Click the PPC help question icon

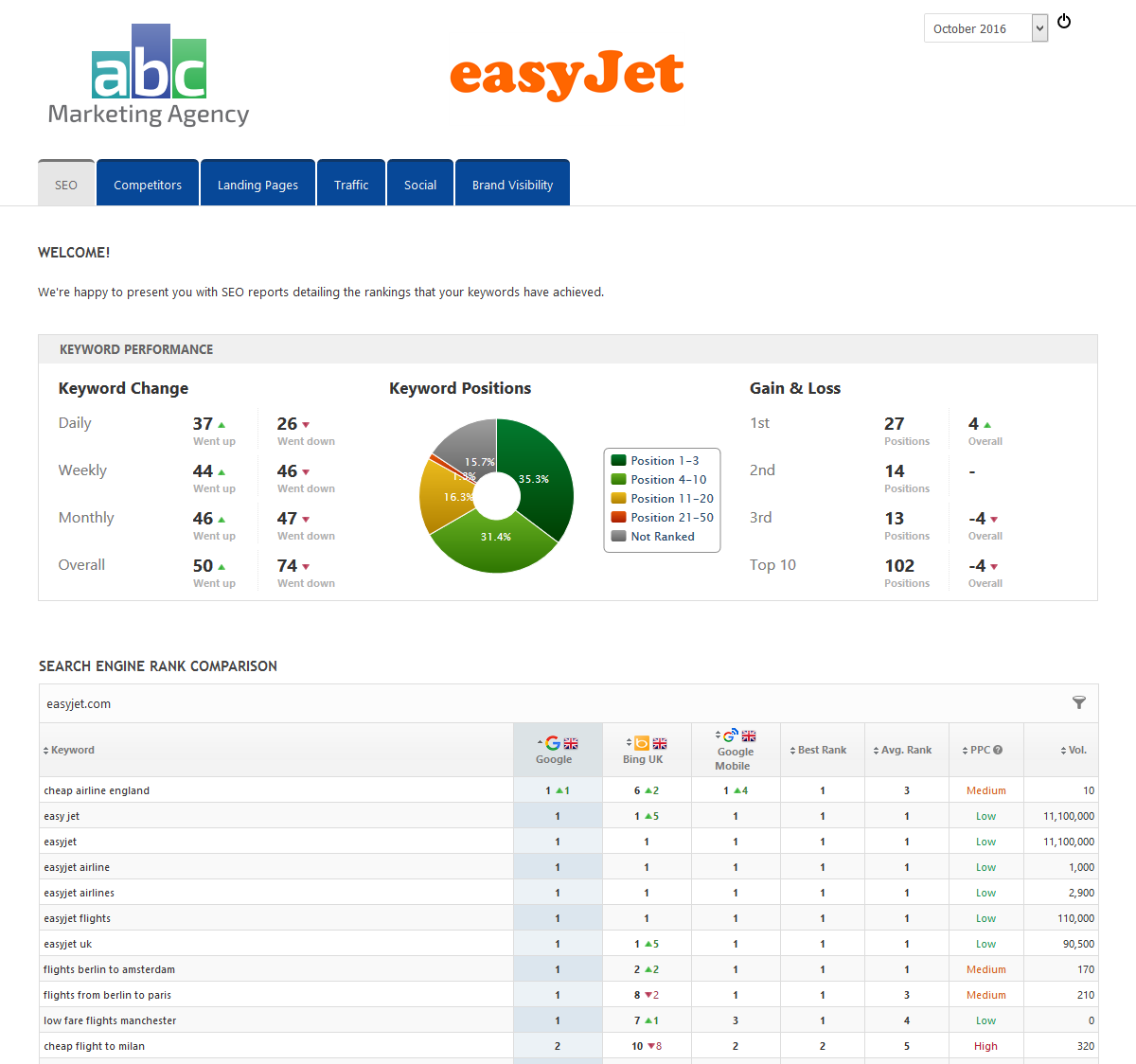(x=998, y=750)
